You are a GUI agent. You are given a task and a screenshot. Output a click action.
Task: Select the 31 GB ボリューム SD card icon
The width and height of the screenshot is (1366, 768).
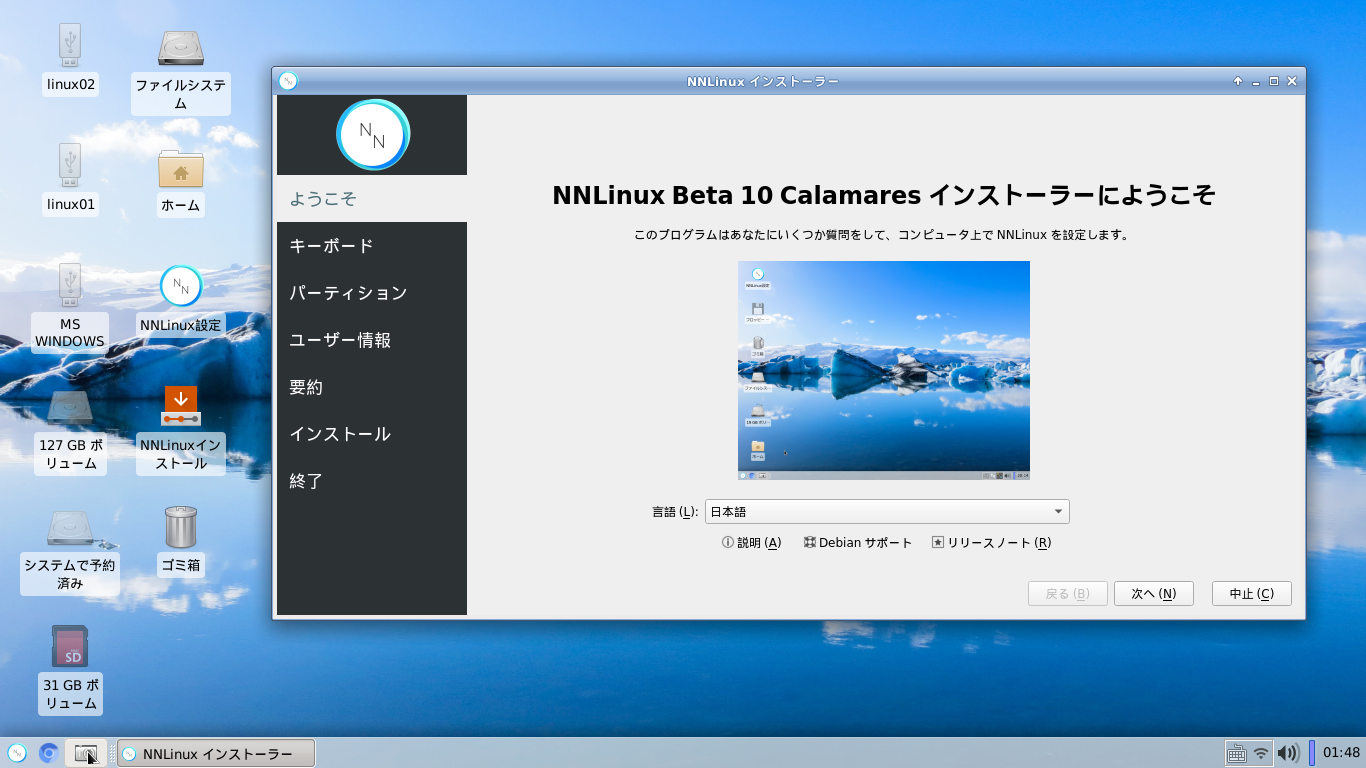pyautogui.click(x=70, y=647)
